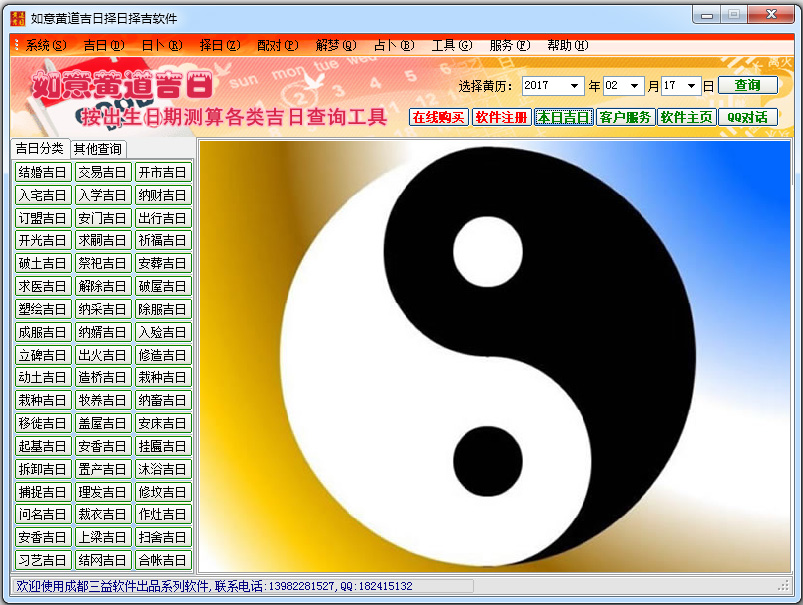The width and height of the screenshot is (803, 605).
Task: Open the 工具 menu
Action: click(451, 45)
